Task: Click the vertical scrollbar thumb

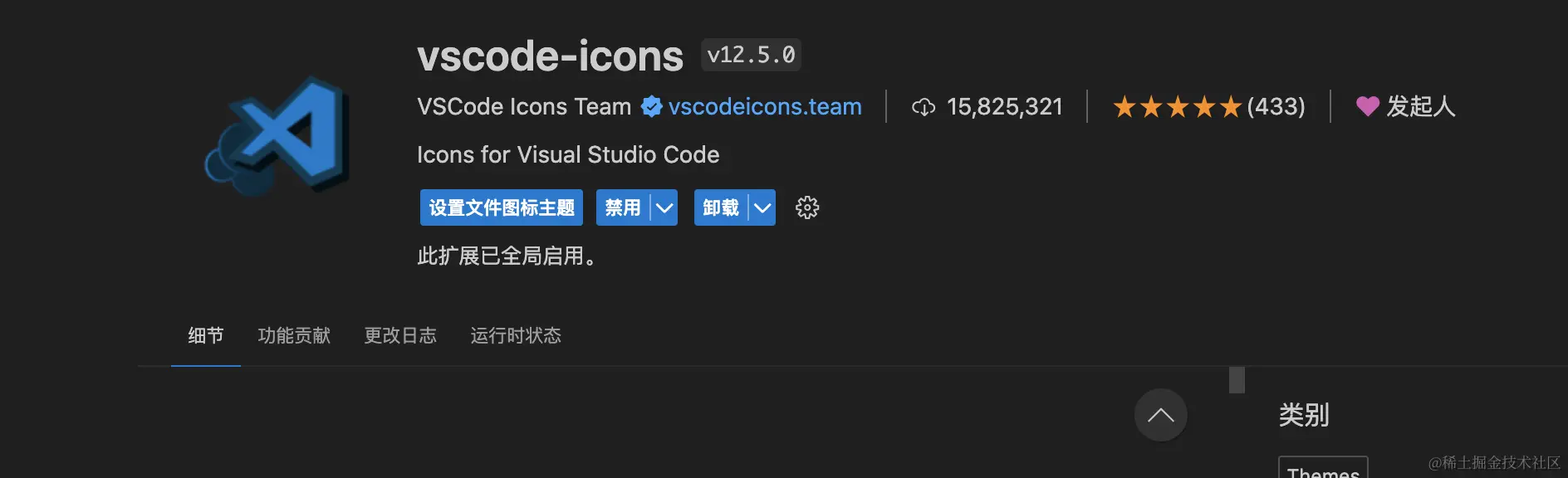Action: coord(1237,380)
